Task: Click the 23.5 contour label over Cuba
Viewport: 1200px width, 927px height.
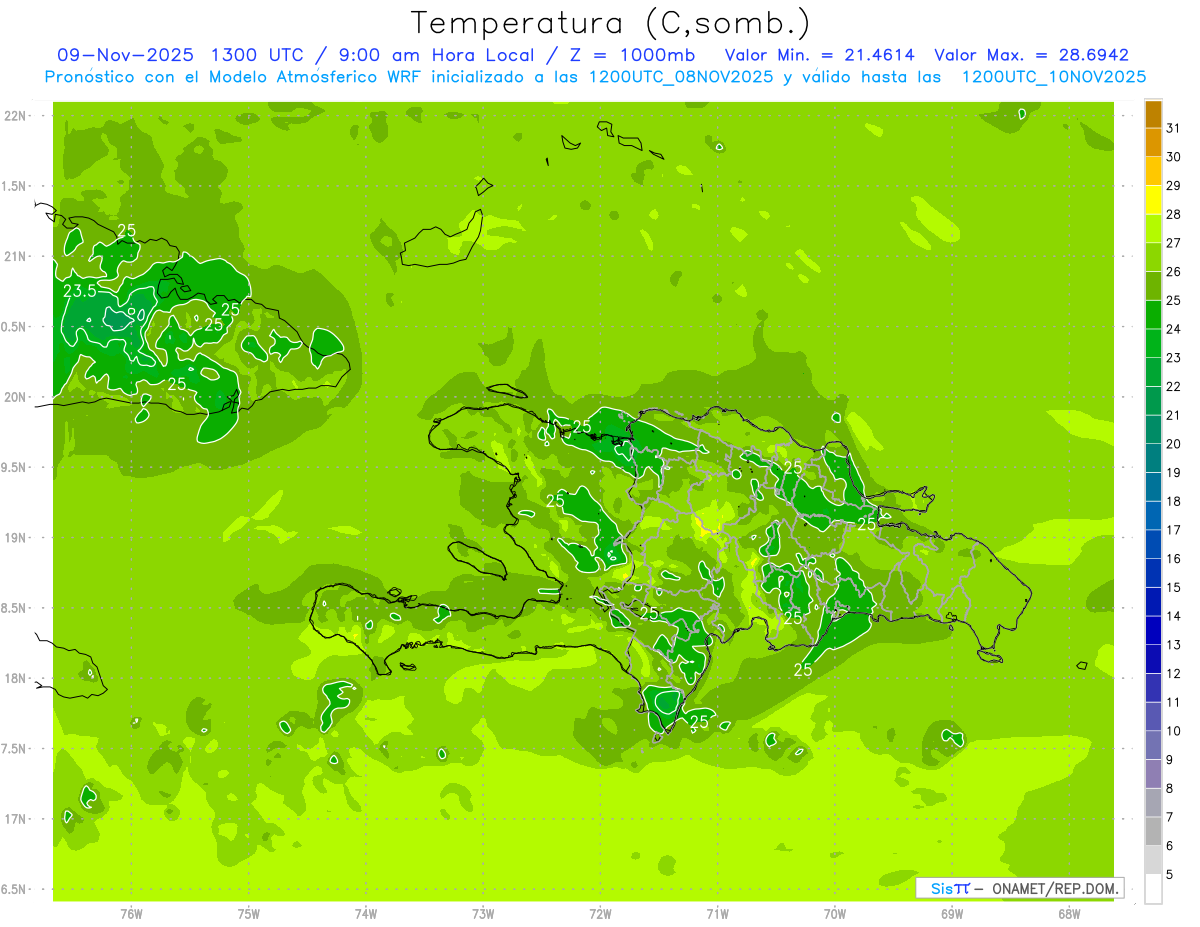Action: point(79,291)
